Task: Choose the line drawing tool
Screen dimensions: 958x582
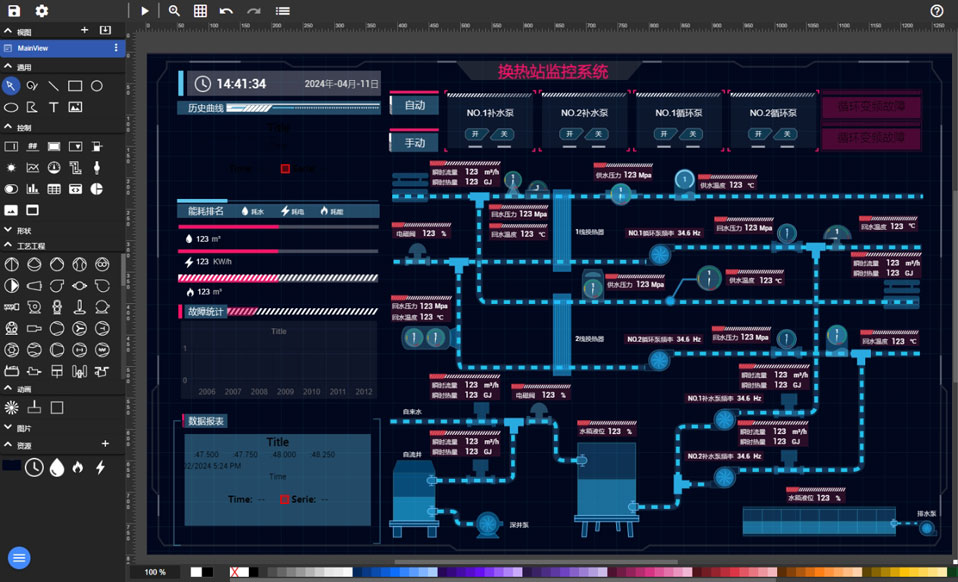Action: 54,87
